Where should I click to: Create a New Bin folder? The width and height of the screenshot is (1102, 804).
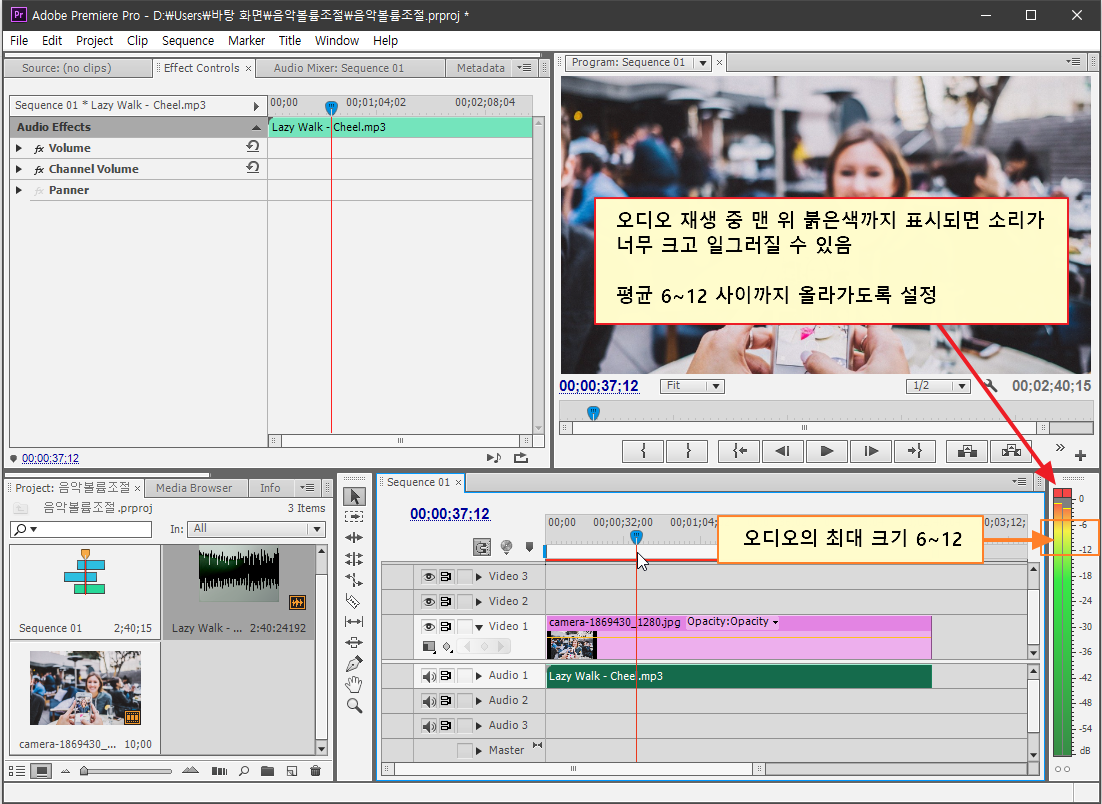pyautogui.click(x=267, y=771)
